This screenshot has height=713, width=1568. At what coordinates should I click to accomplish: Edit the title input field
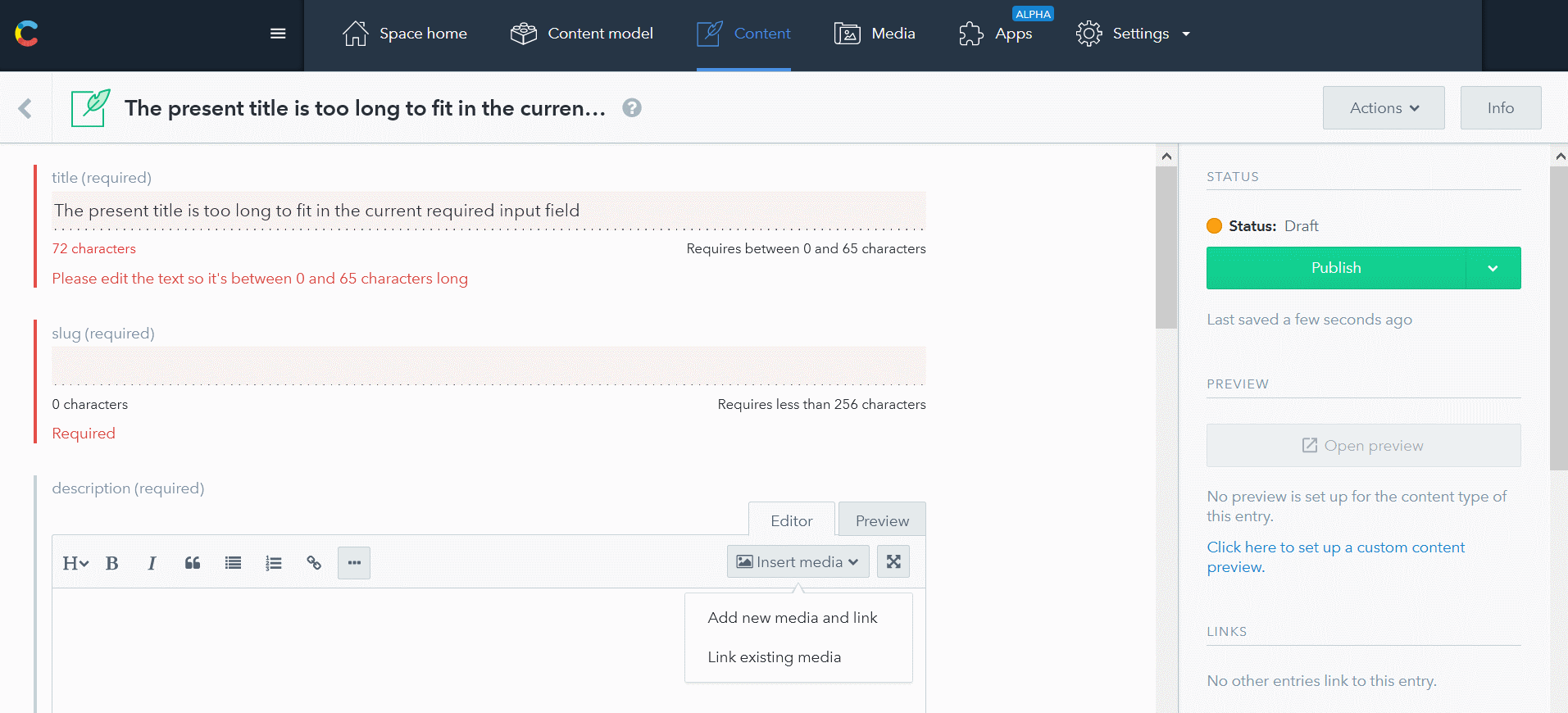click(489, 211)
